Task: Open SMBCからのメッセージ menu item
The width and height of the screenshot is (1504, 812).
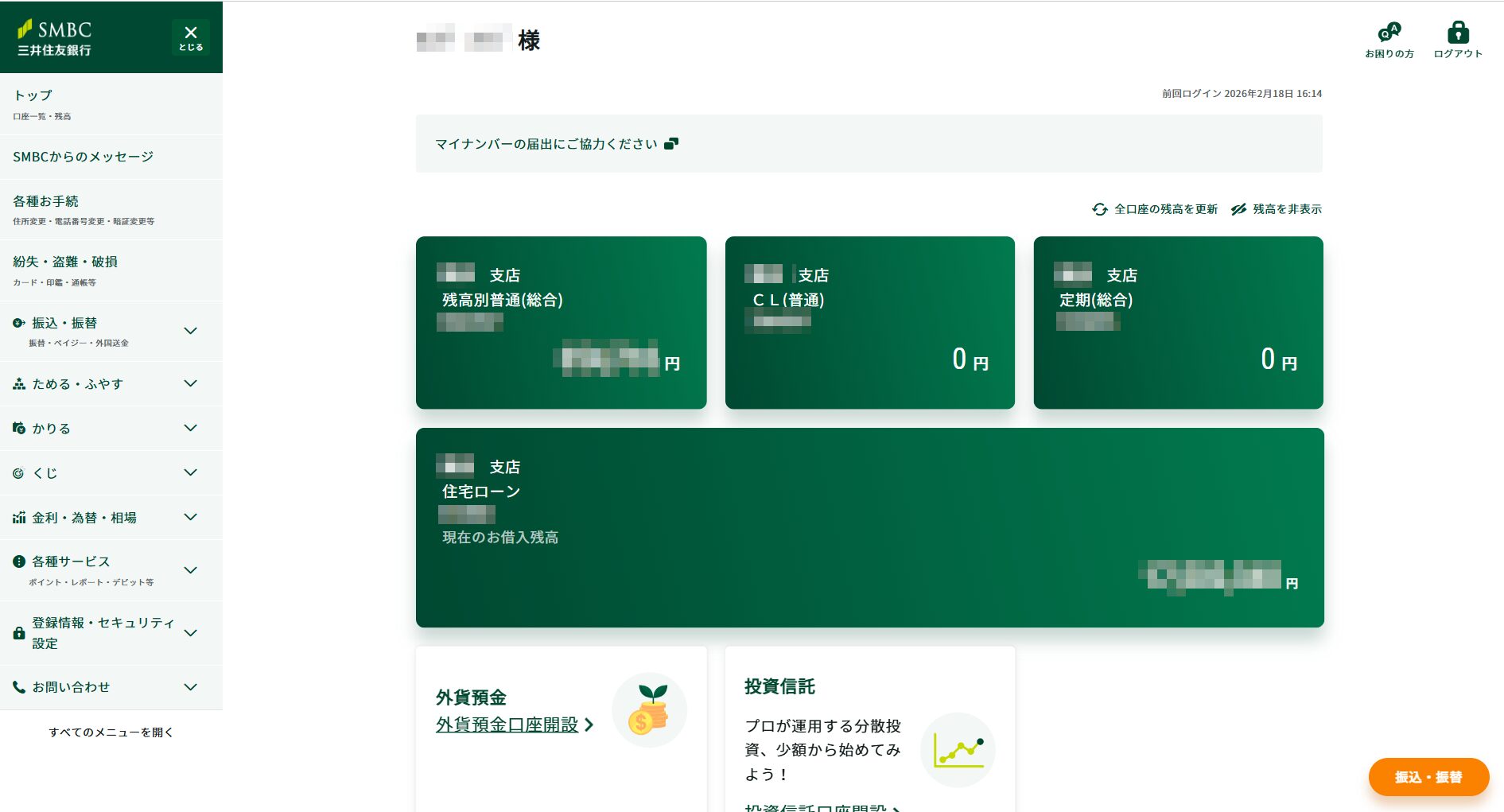Action: tap(84, 157)
